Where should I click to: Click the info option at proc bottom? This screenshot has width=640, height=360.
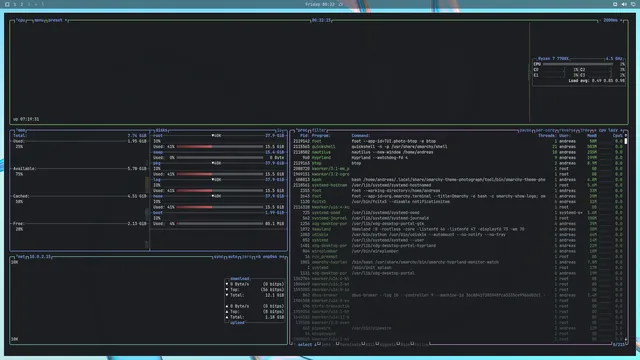pyautogui.click(x=326, y=344)
